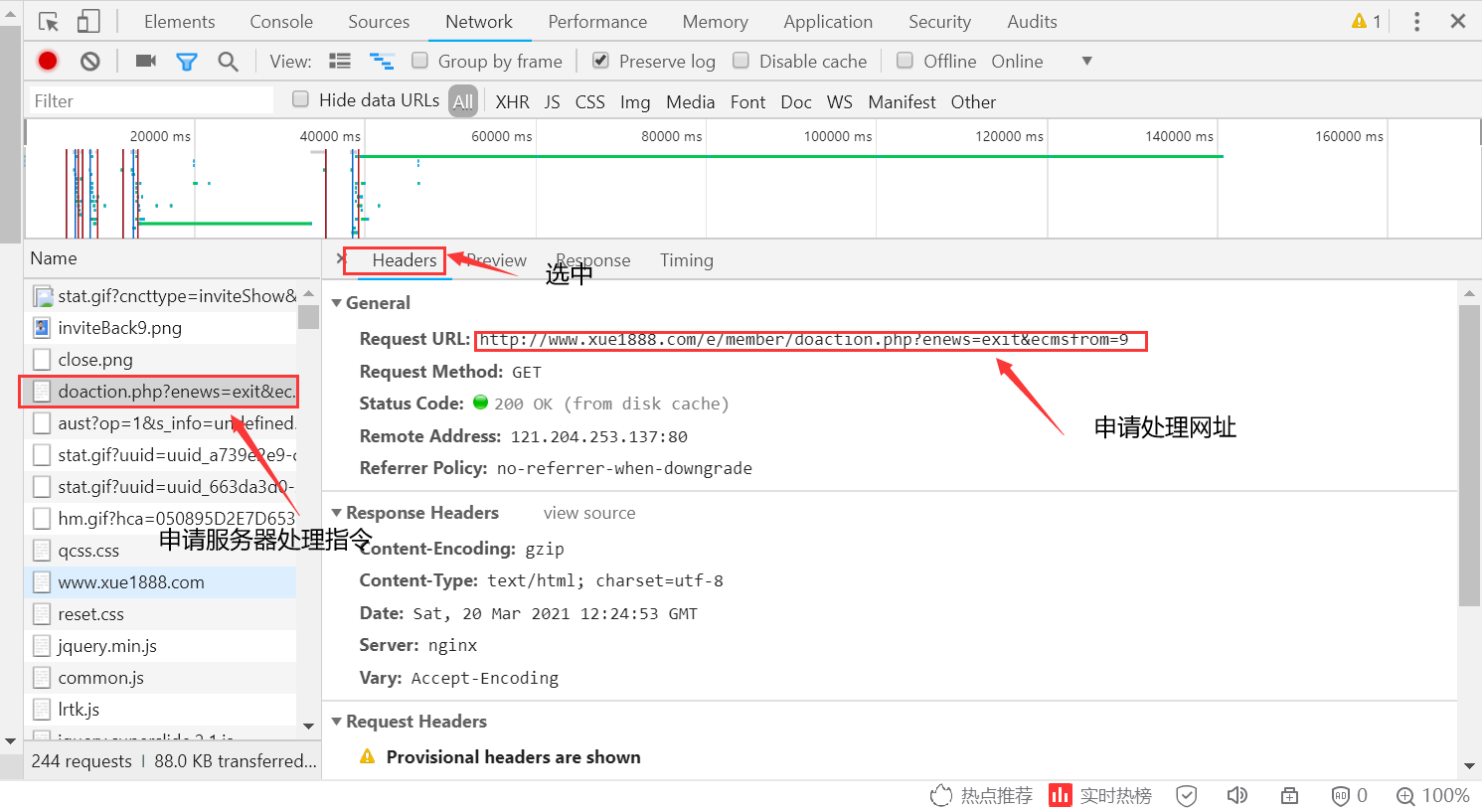Activate the inspect element picker icon
1482x812 pixels.
tap(48, 21)
